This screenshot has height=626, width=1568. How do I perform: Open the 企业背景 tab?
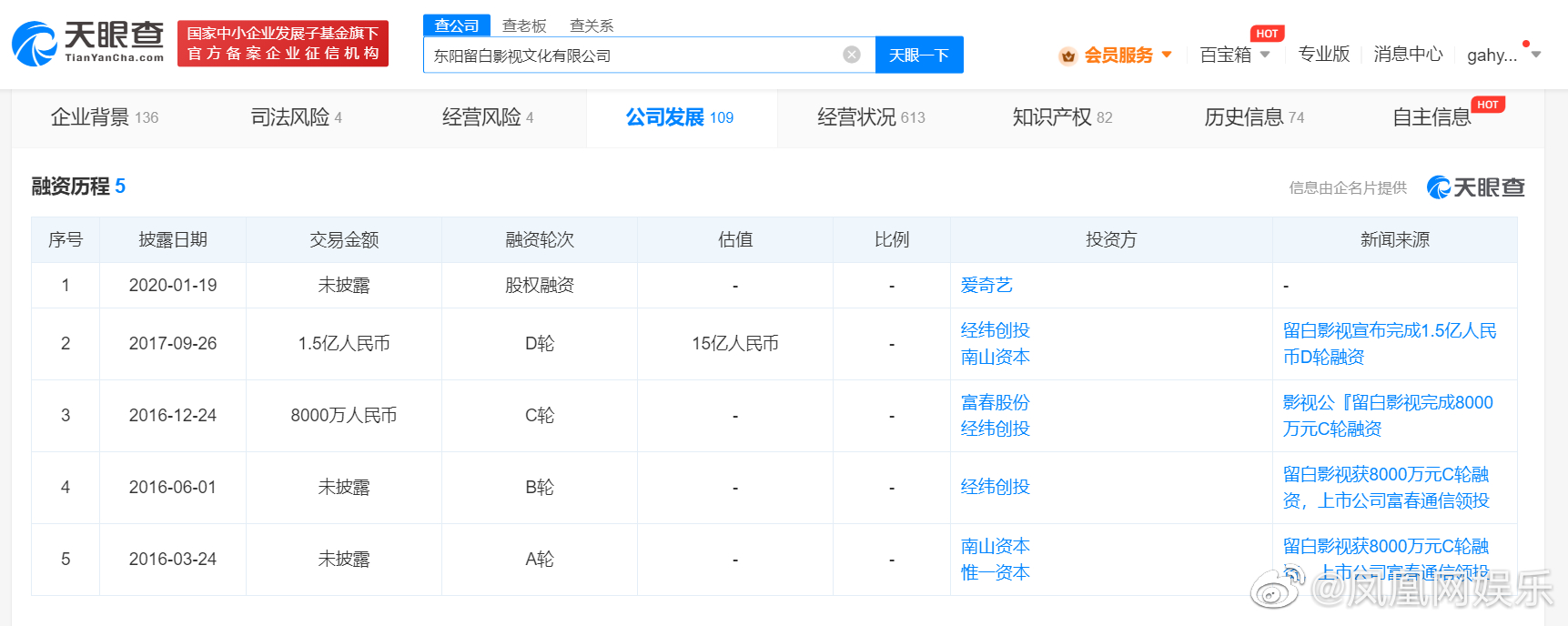pyautogui.click(x=104, y=117)
